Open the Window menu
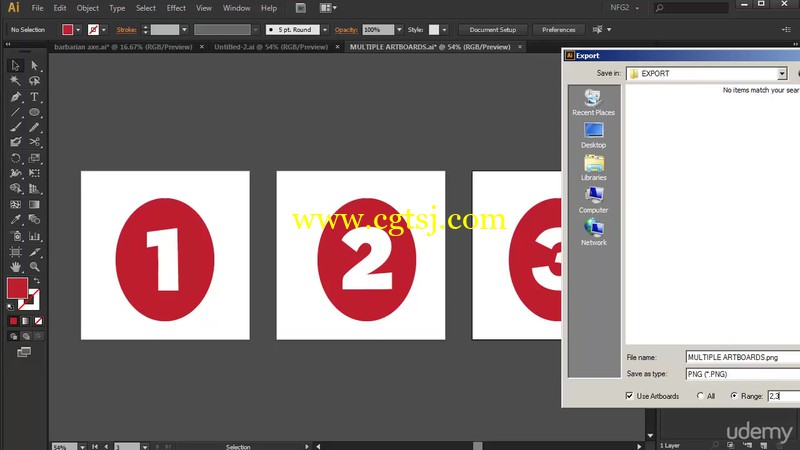This screenshot has width=800, height=450. pos(236,8)
